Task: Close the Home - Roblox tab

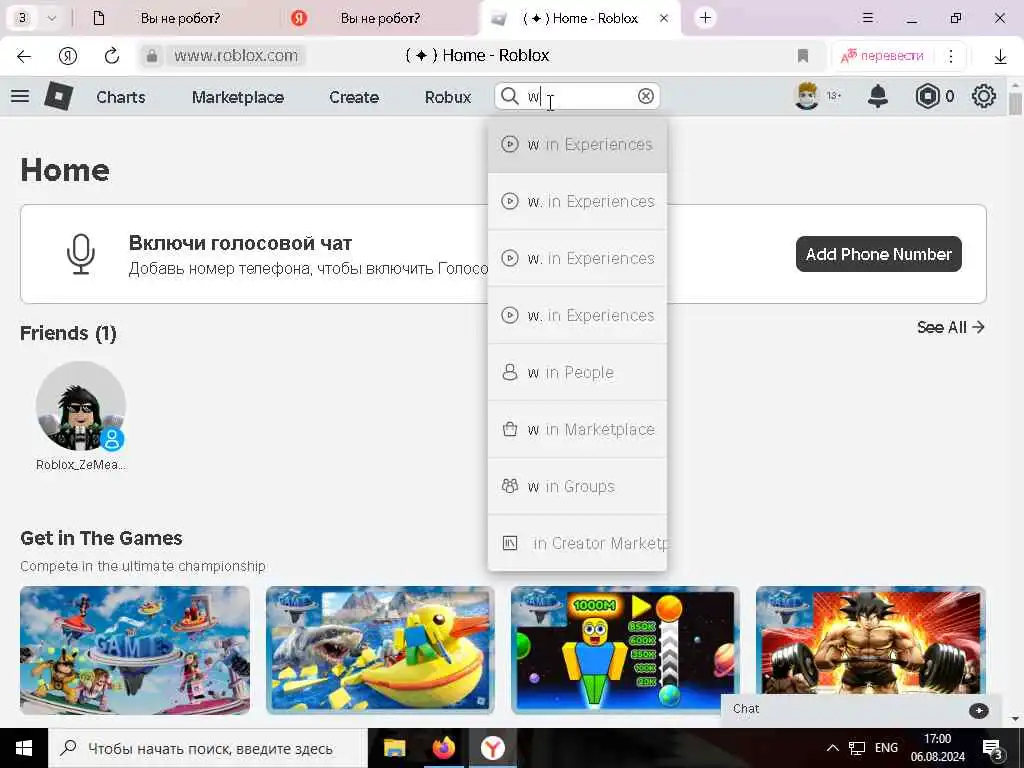Action: 664,18
